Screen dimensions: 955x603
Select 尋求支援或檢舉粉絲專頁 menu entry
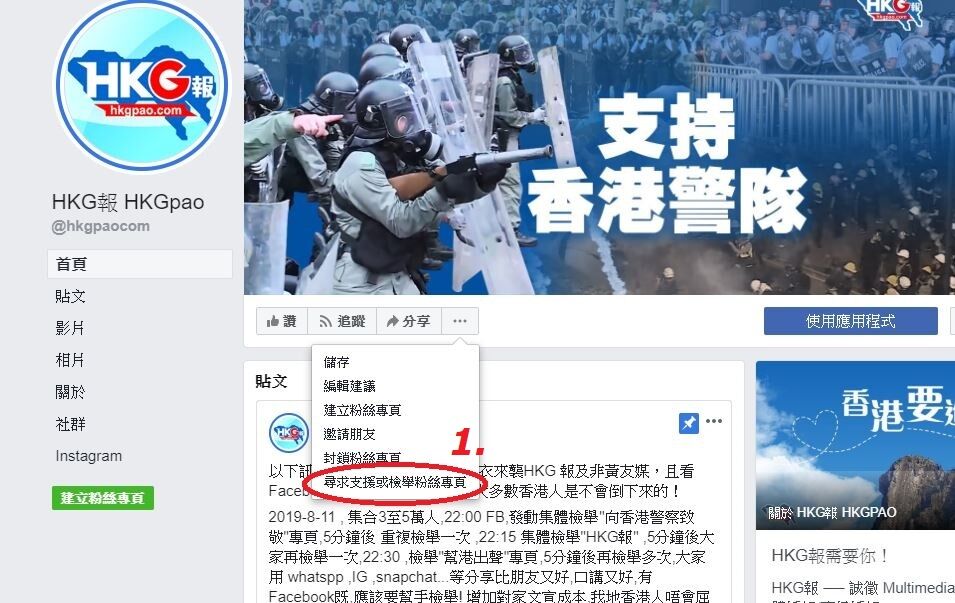click(395, 482)
